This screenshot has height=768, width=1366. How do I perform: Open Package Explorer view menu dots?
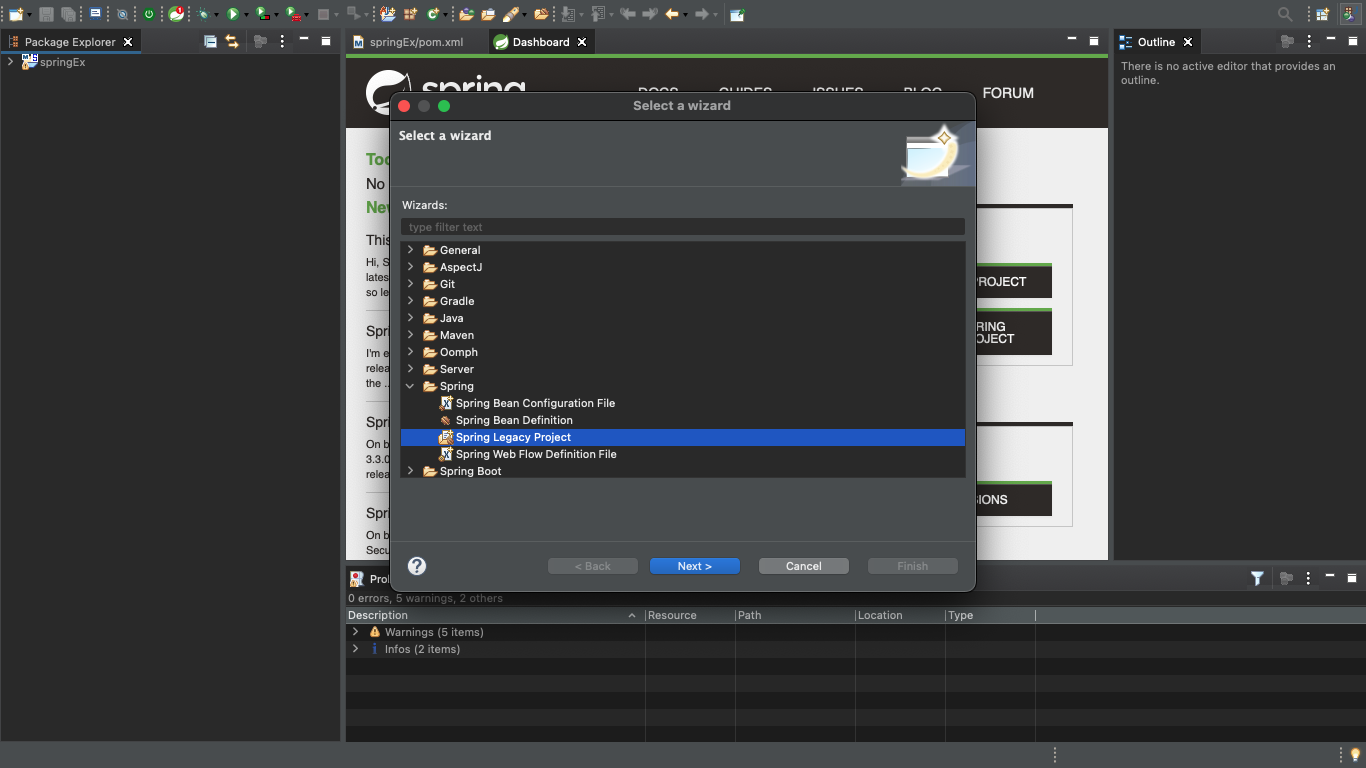click(x=282, y=42)
